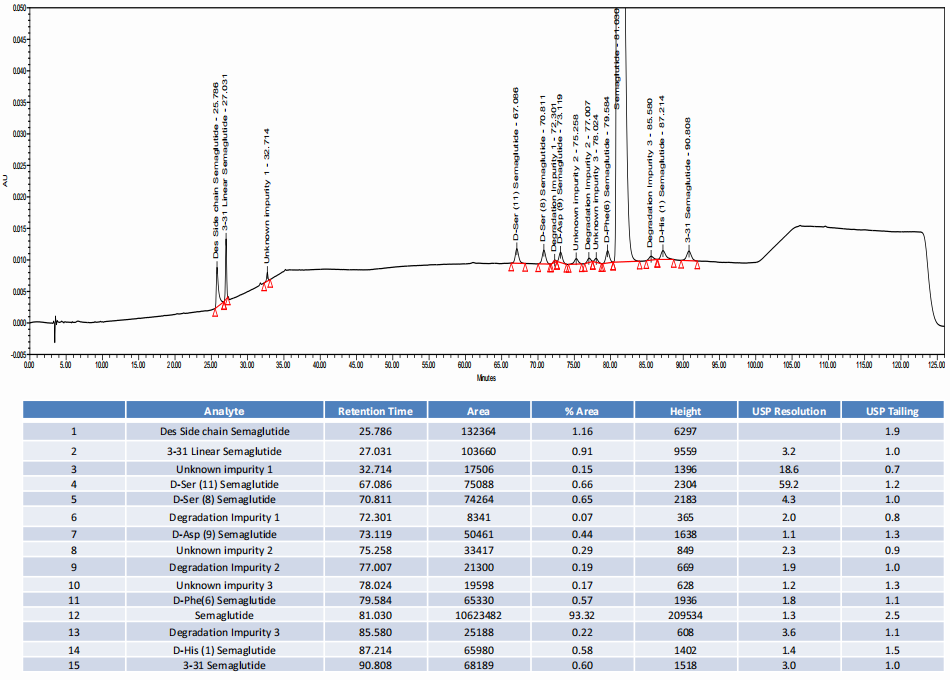The width and height of the screenshot is (950, 680).
Task: Click the % Area column header
Action: coord(581,411)
